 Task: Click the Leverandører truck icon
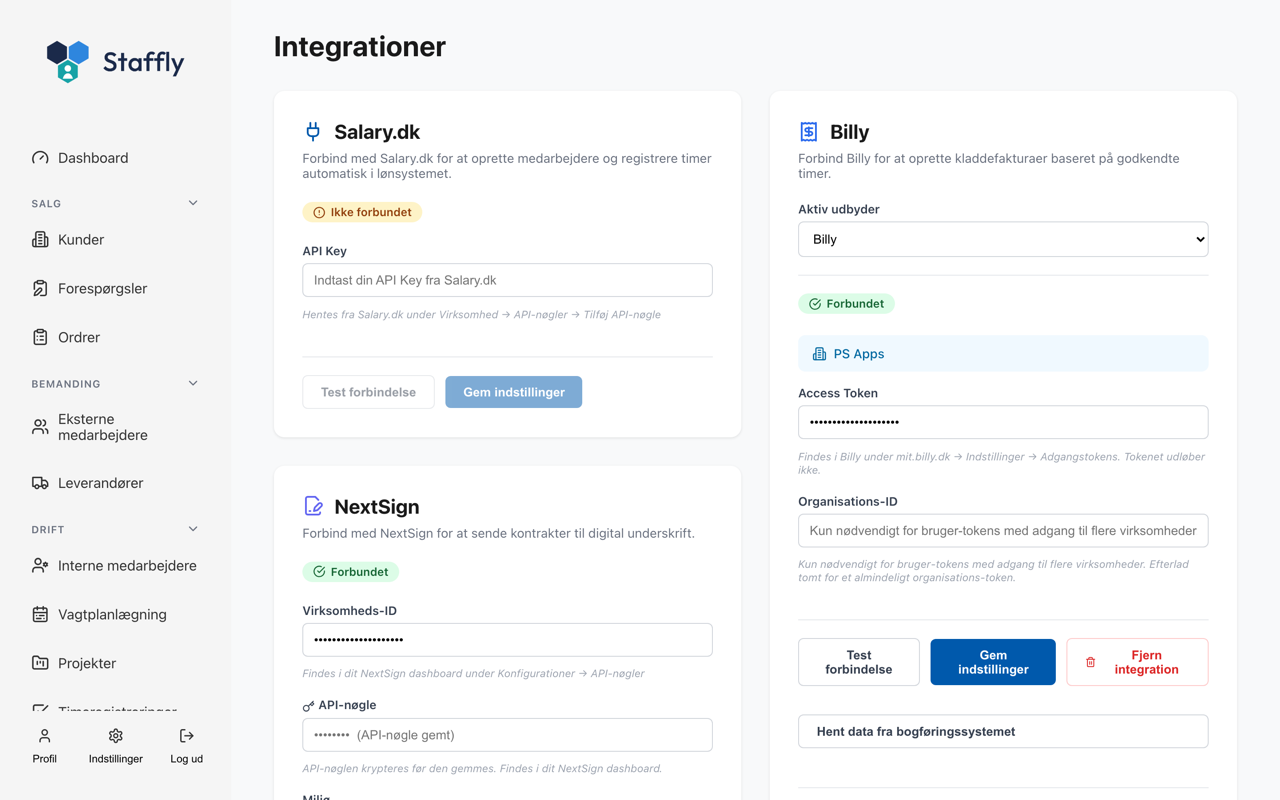coord(40,483)
